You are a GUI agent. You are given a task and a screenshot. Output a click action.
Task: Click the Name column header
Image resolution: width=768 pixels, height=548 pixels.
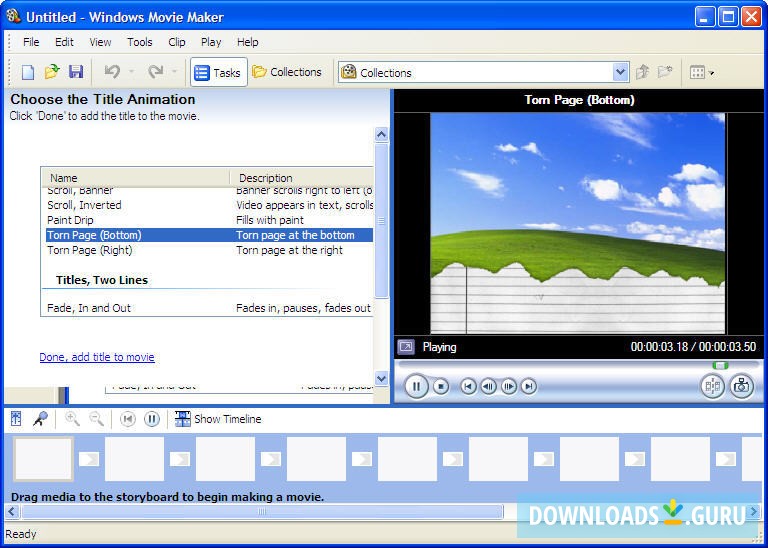pos(135,178)
